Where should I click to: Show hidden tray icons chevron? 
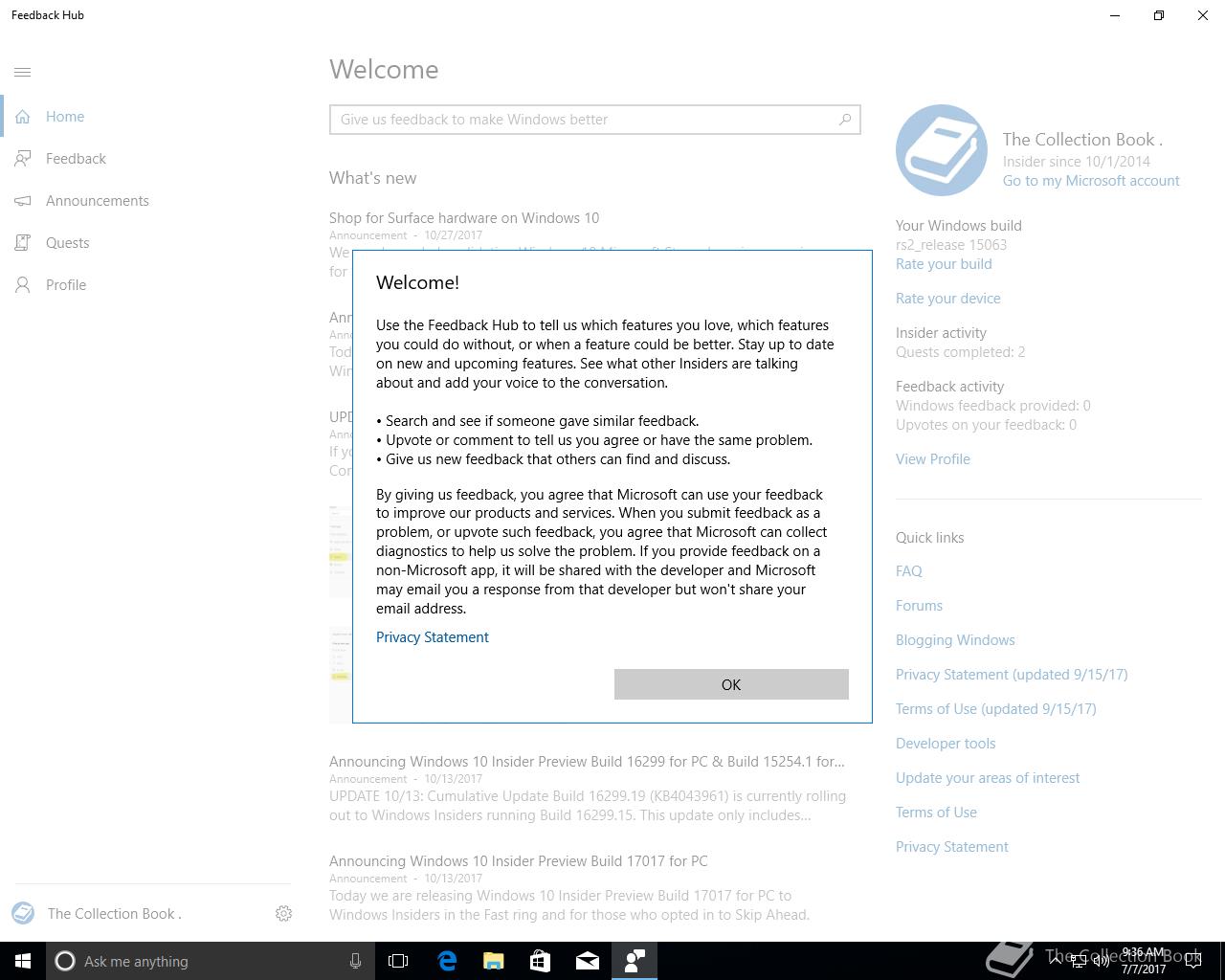tap(1055, 961)
